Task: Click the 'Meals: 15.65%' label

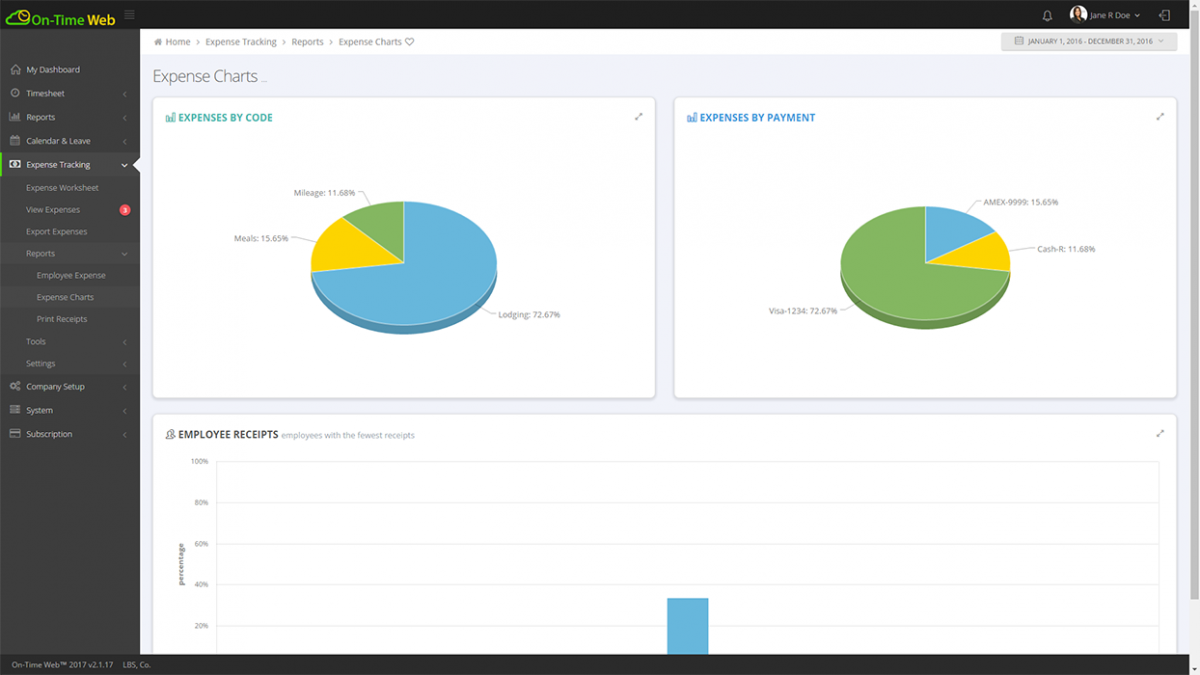Action: (x=261, y=238)
